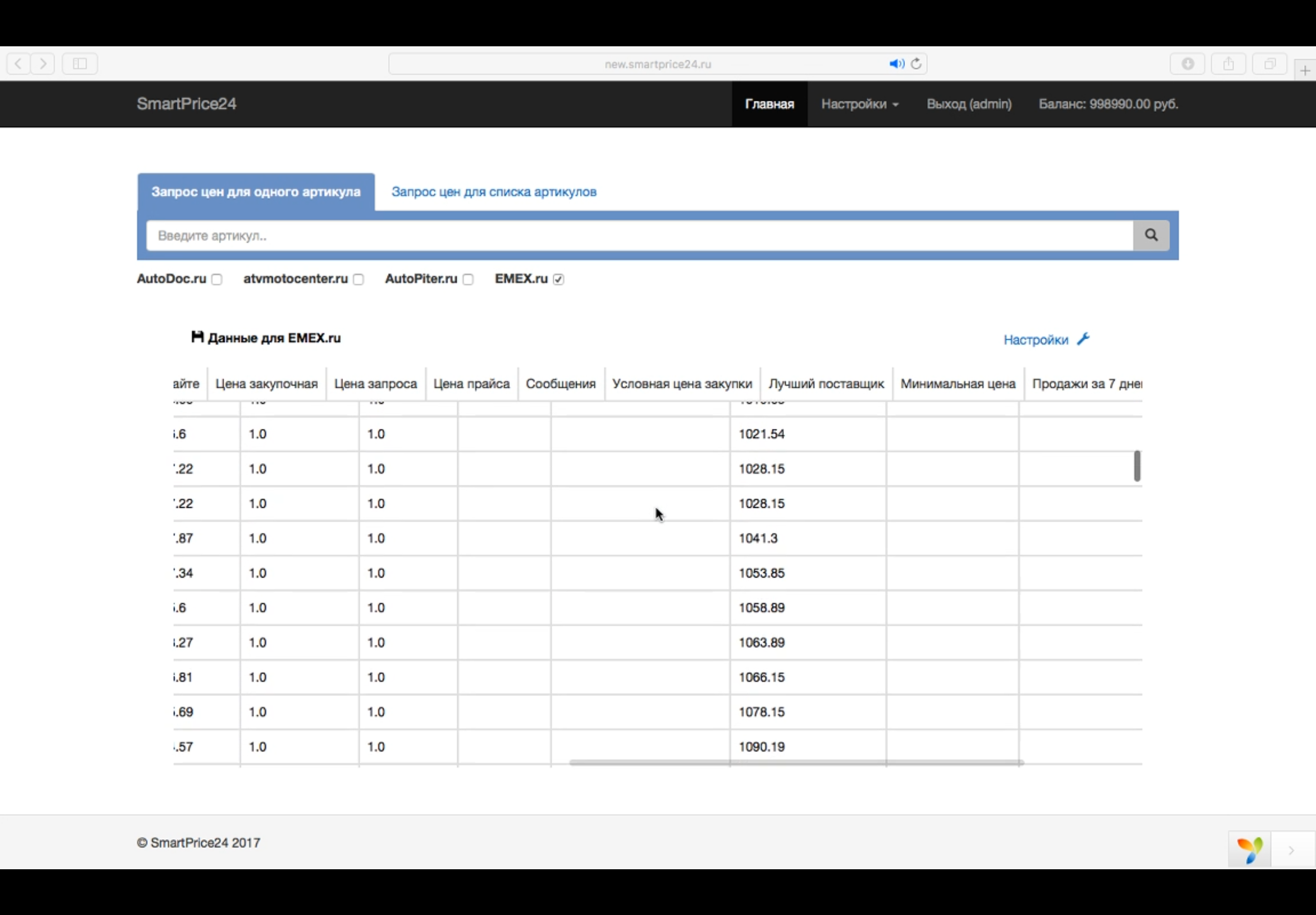This screenshot has width=1316, height=915.
Task: Click the browser share icon
Action: (x=1228, y=64)
